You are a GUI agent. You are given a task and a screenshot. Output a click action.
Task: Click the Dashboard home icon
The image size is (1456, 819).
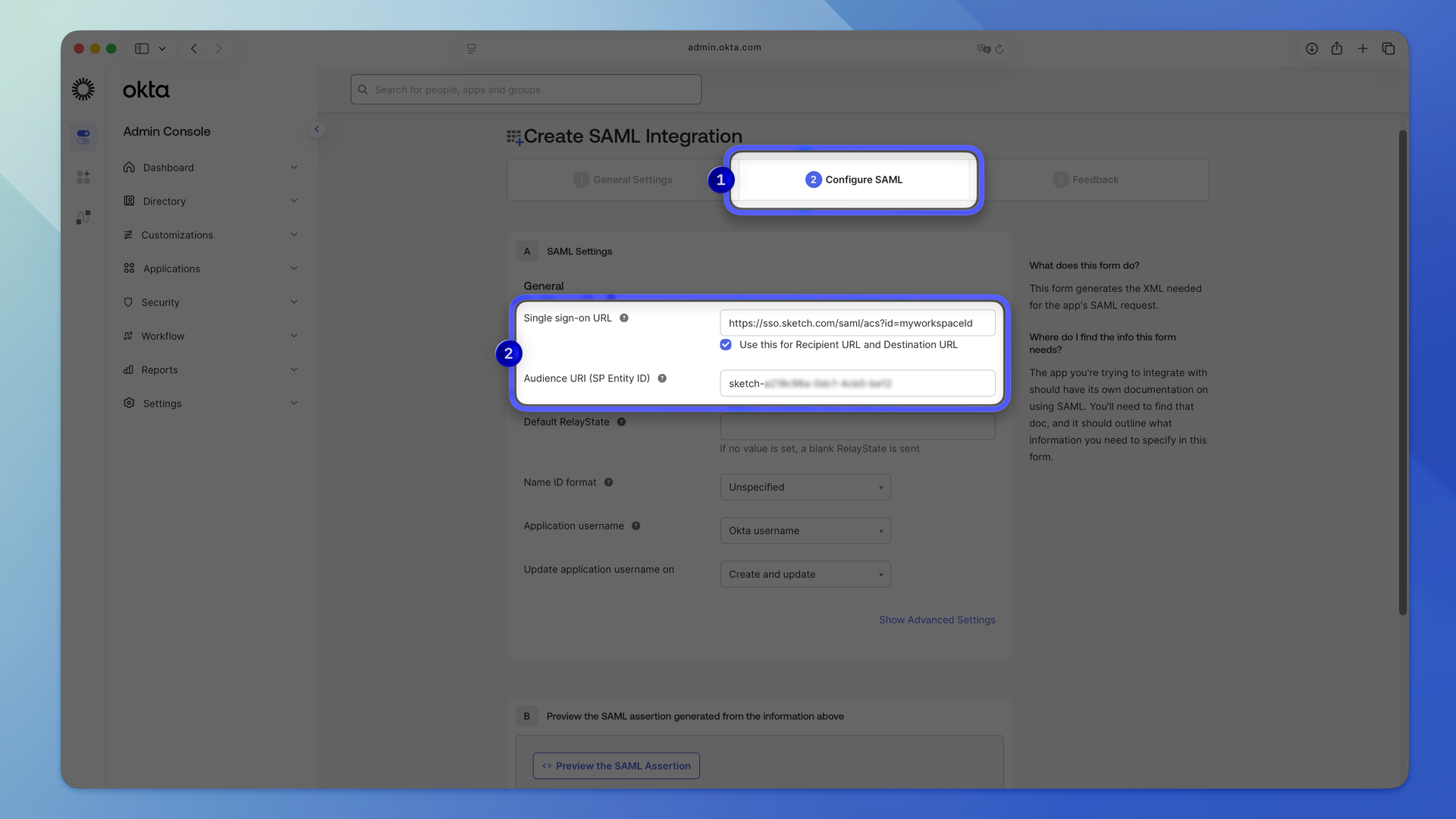129,167
